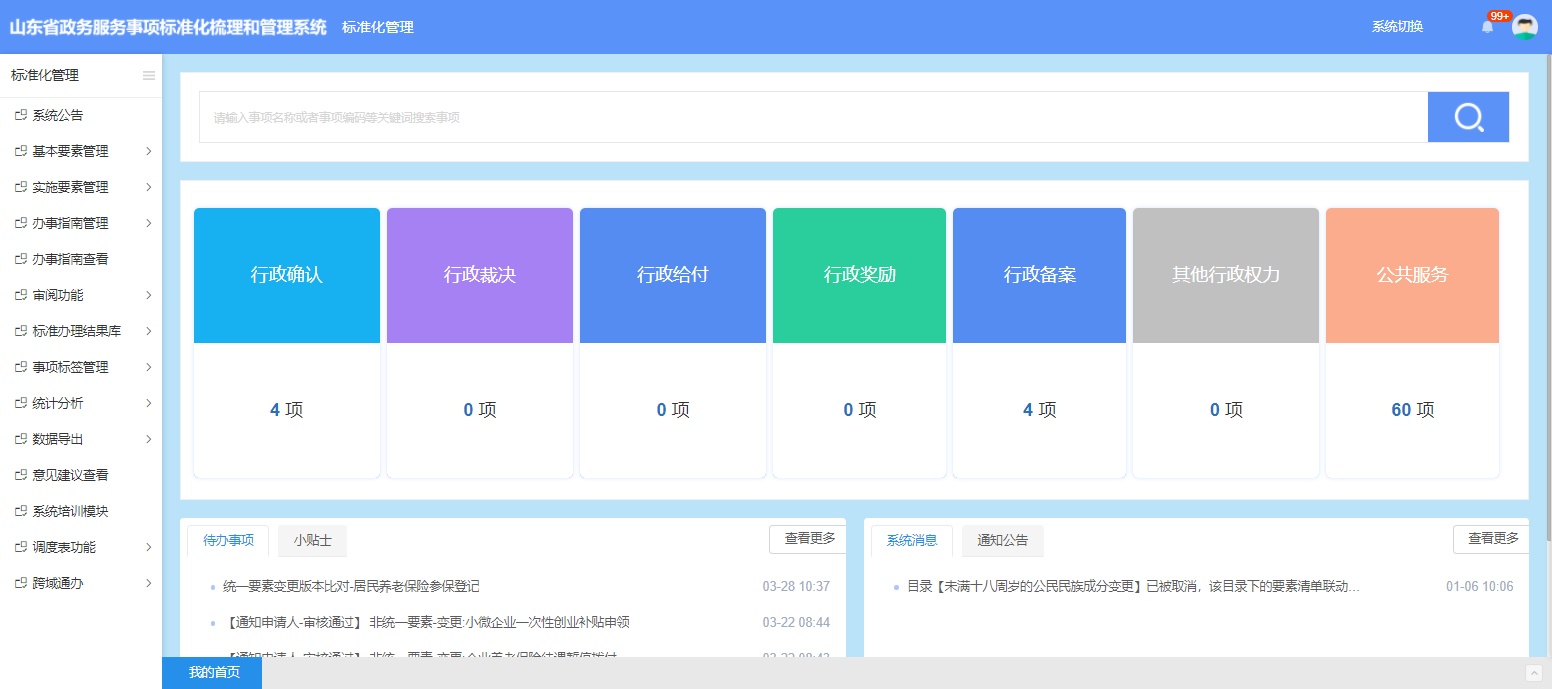The image size is (1552, 689).
Task: Switch to the 小贴士 tab
Action: pos(312,541)
